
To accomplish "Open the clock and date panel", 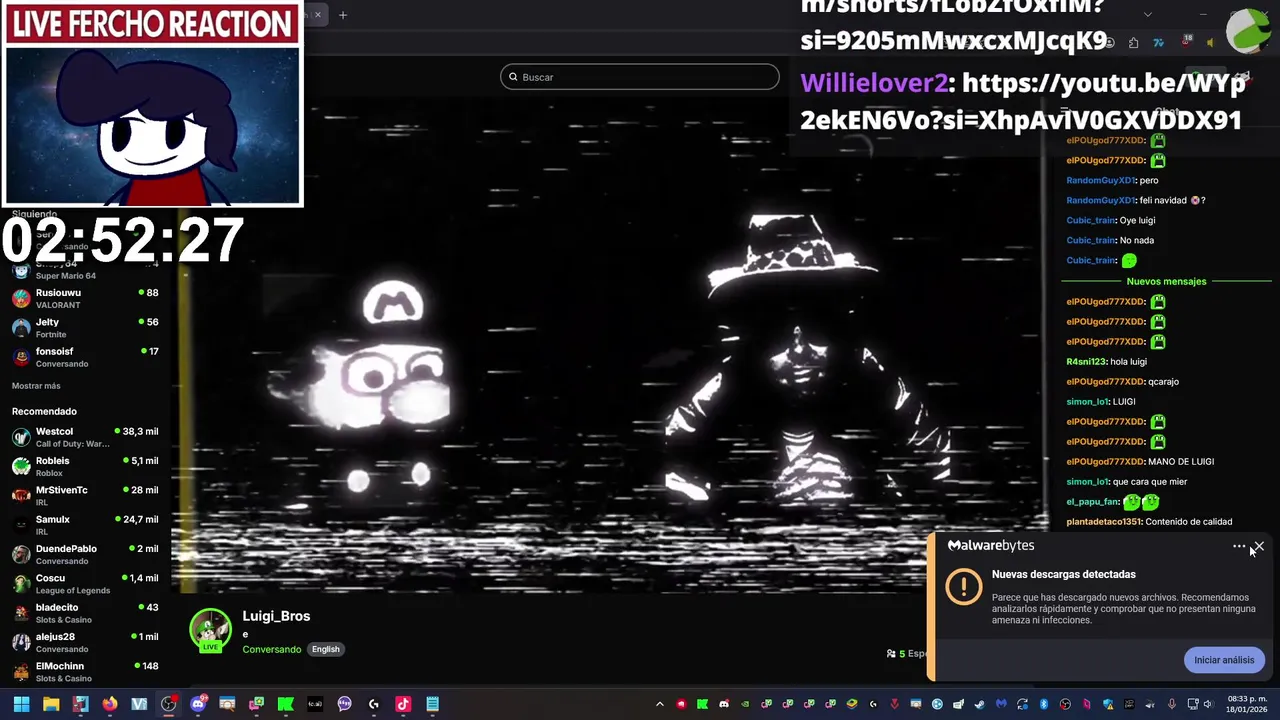I will point(1247,704).
